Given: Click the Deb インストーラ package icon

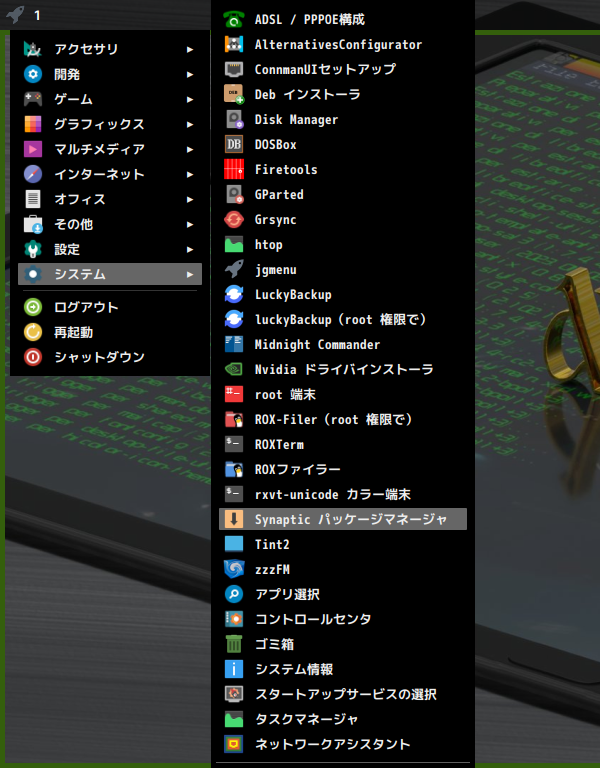Looking at the screenshot, I should click(x=234, y=94).
